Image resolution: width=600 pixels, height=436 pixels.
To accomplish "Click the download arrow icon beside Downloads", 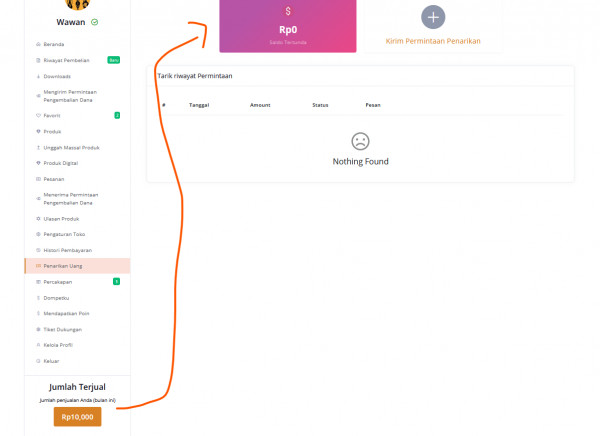I will point(38,77).
